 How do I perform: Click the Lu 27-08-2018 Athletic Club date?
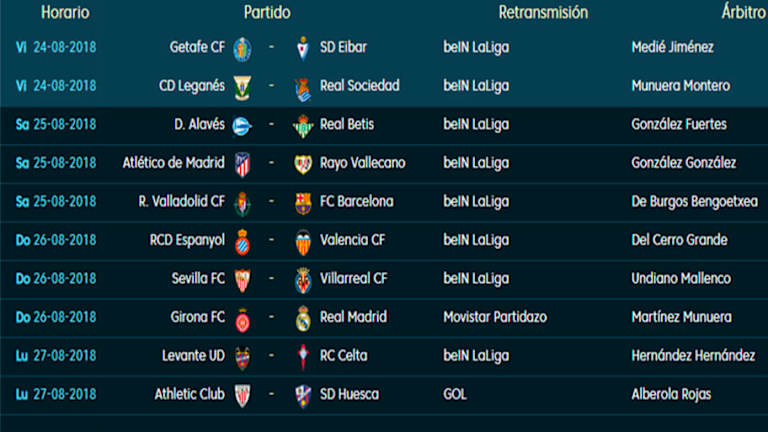(x=56, y=394)
